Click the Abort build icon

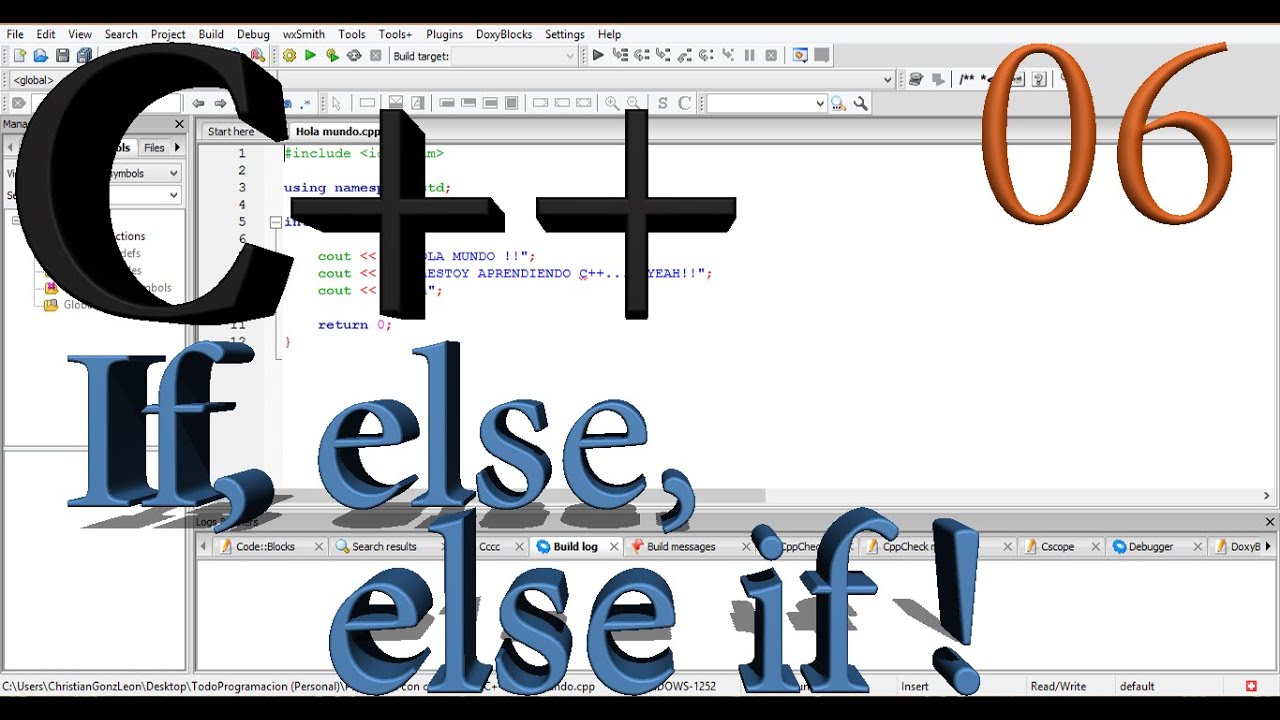pos(376,56)
